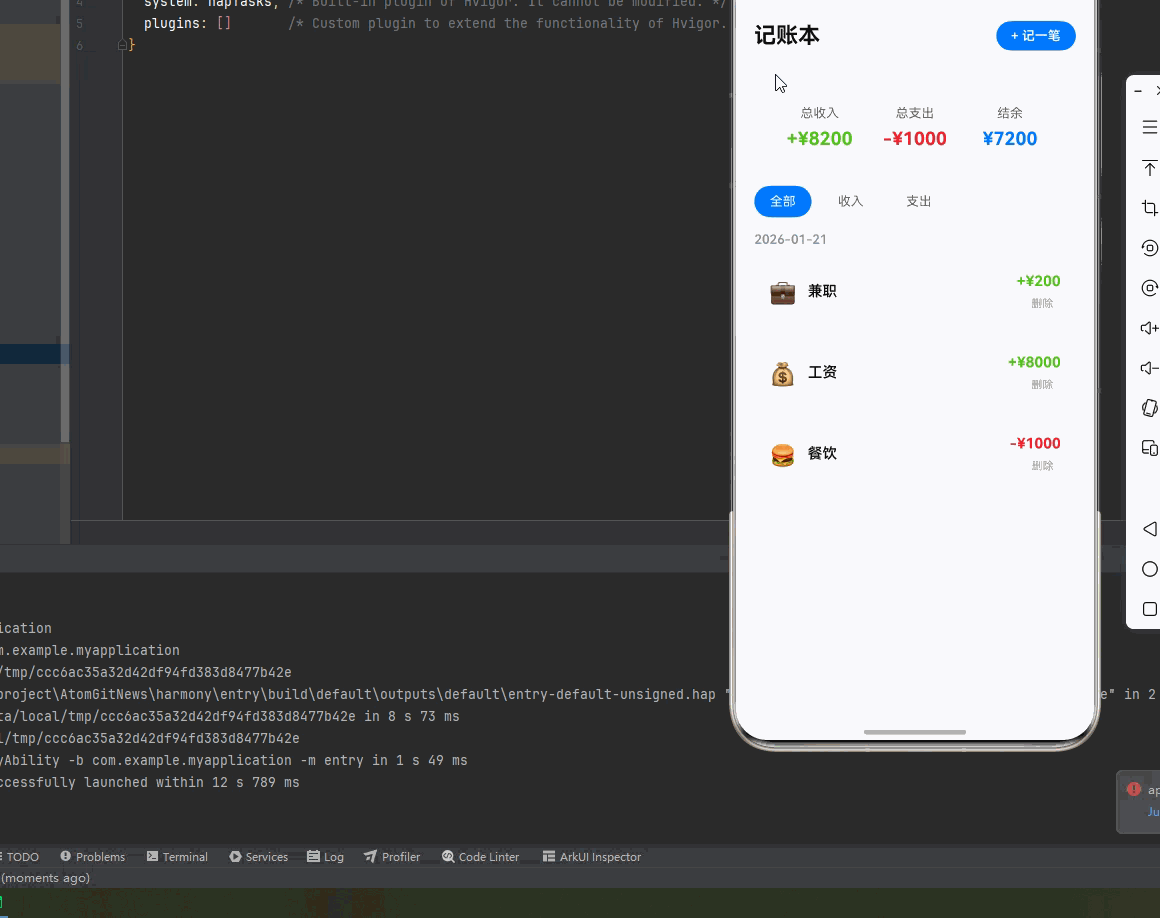This screenshot has height=918, width=1160.
Task: Click the +¥8000 amount of 工资
Action: 1033,362
